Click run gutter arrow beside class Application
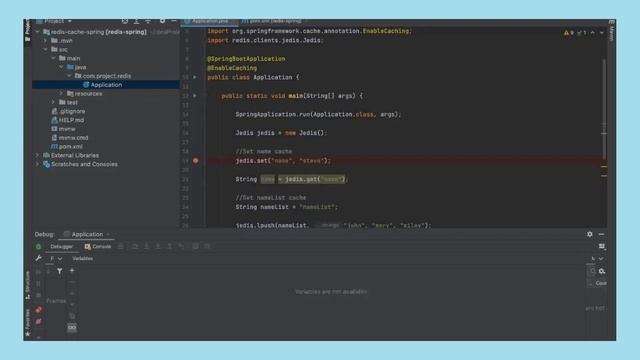The height and width of the screenshot is (360, 640). point(195,77)
